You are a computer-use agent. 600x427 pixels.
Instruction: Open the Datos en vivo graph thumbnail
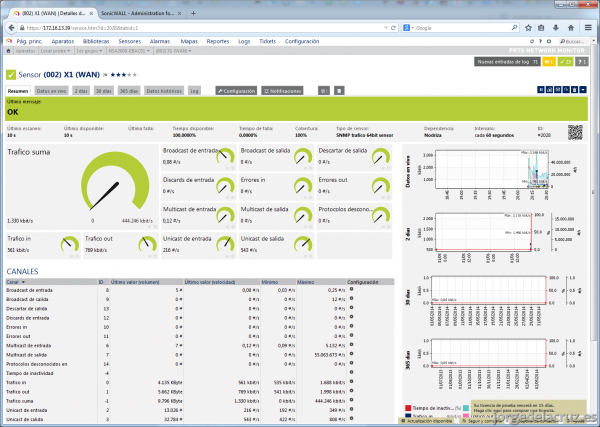click(492, 174)
